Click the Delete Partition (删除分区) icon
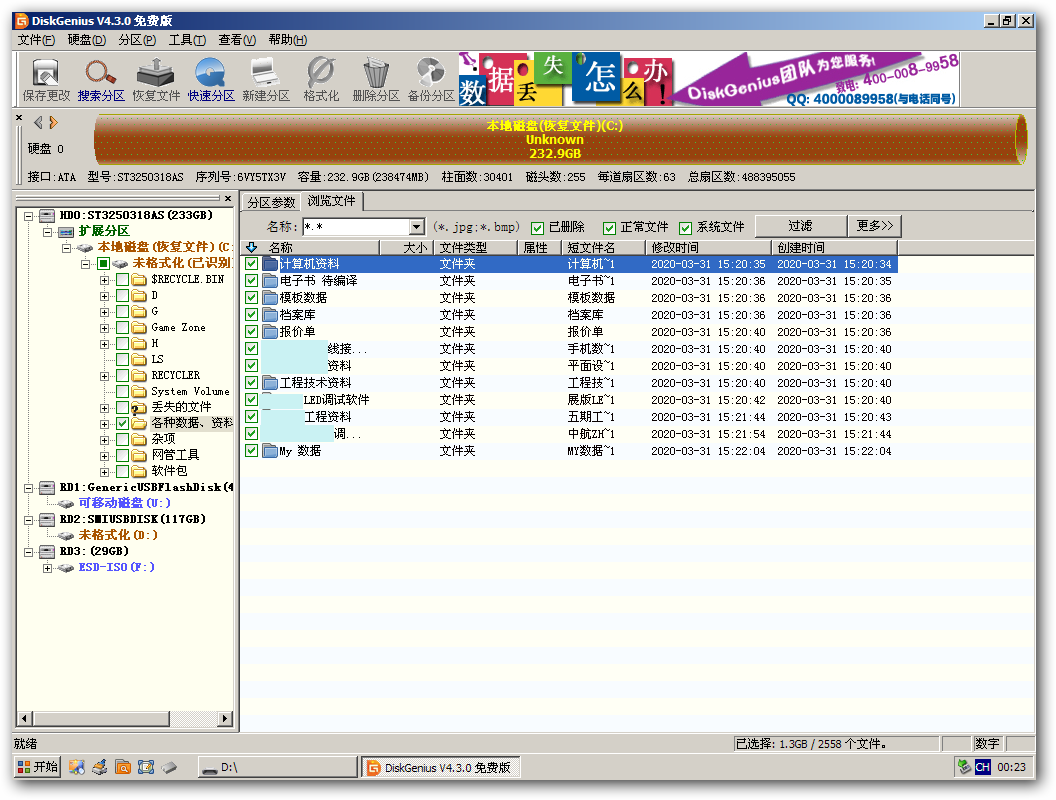Viewport: 1056px width, 800px height. click(x=376, y=79)
